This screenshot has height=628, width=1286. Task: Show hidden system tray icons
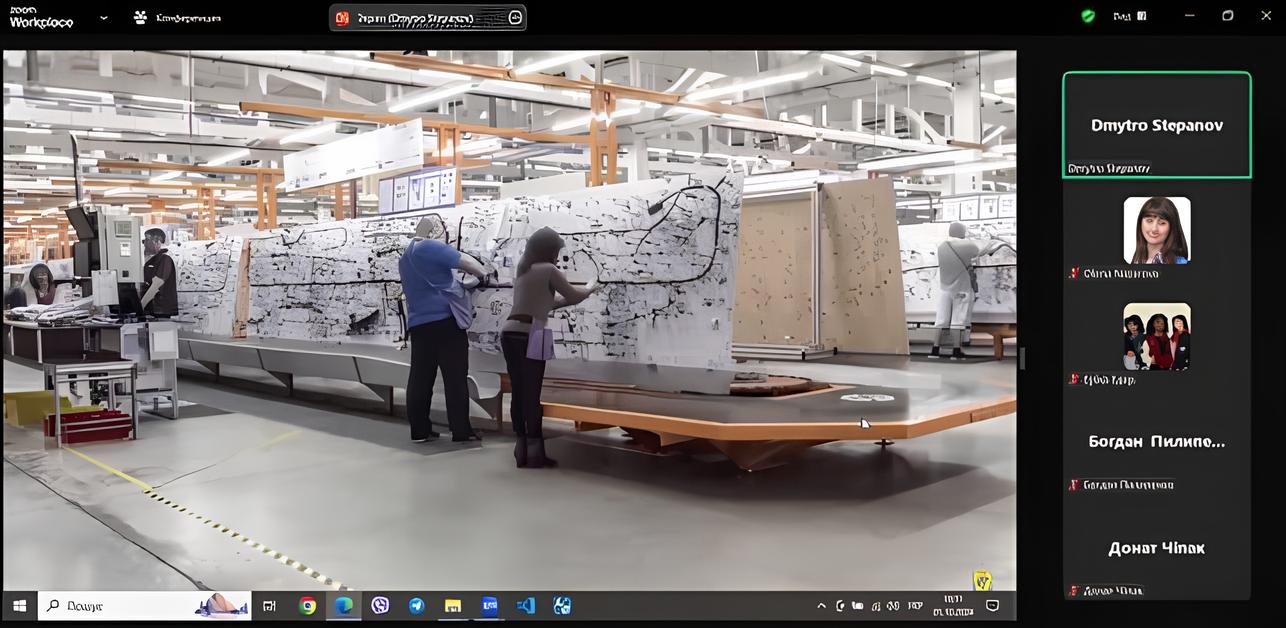[822, 605]
